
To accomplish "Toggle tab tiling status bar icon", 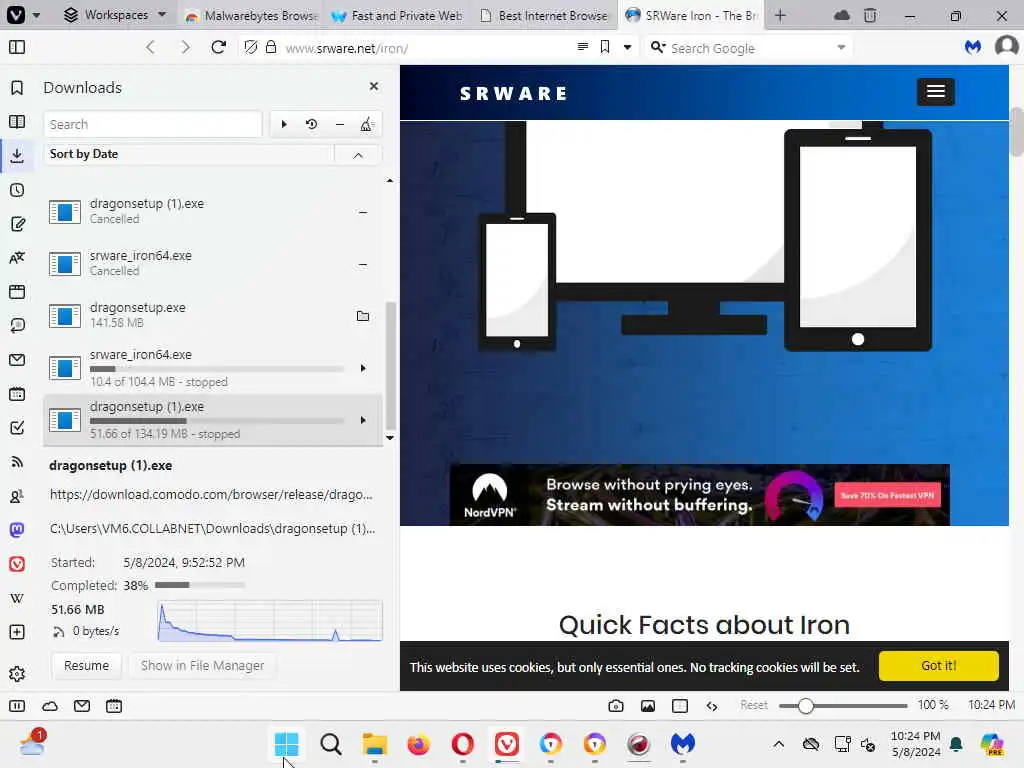I will [x=680, y=706].
